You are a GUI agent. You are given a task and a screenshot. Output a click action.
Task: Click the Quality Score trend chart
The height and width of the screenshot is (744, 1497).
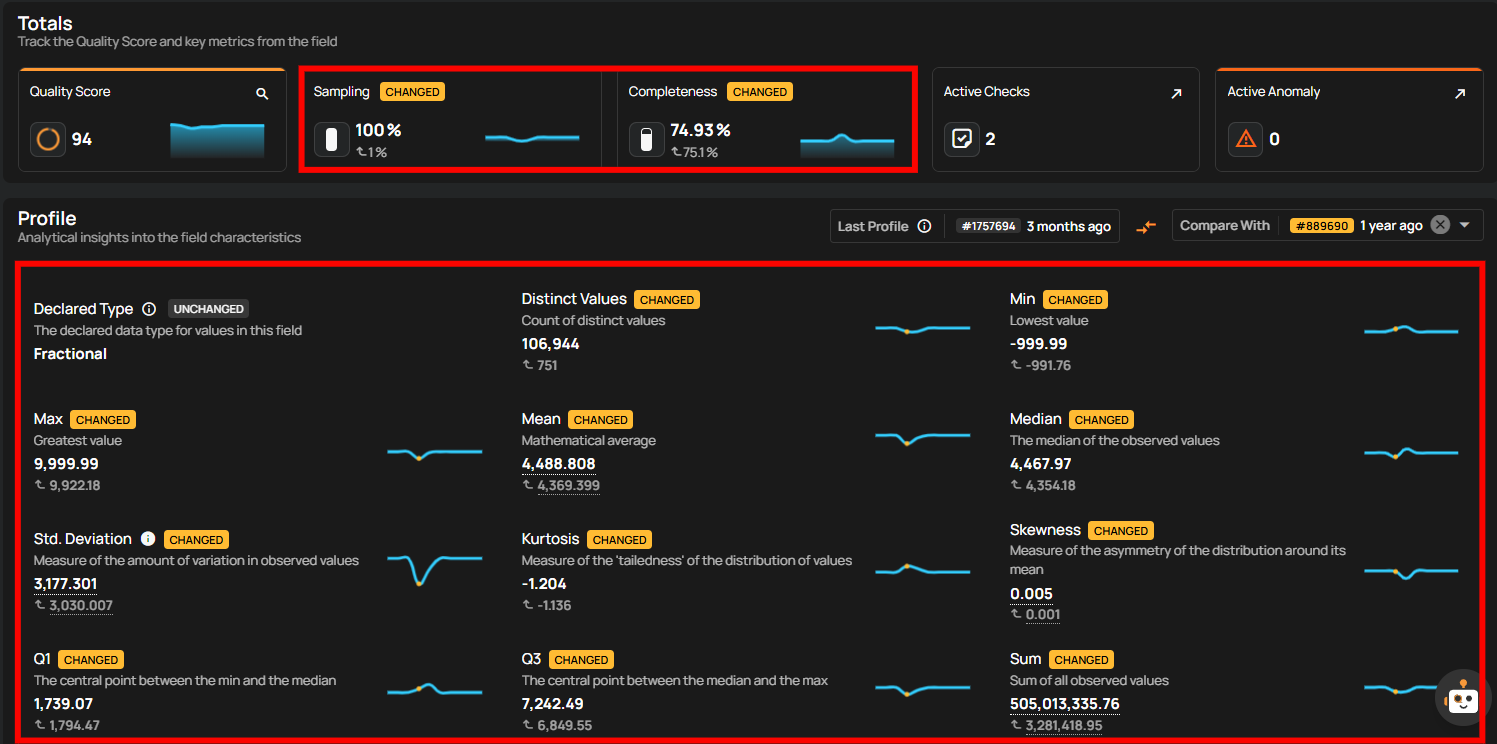point(217,139)
